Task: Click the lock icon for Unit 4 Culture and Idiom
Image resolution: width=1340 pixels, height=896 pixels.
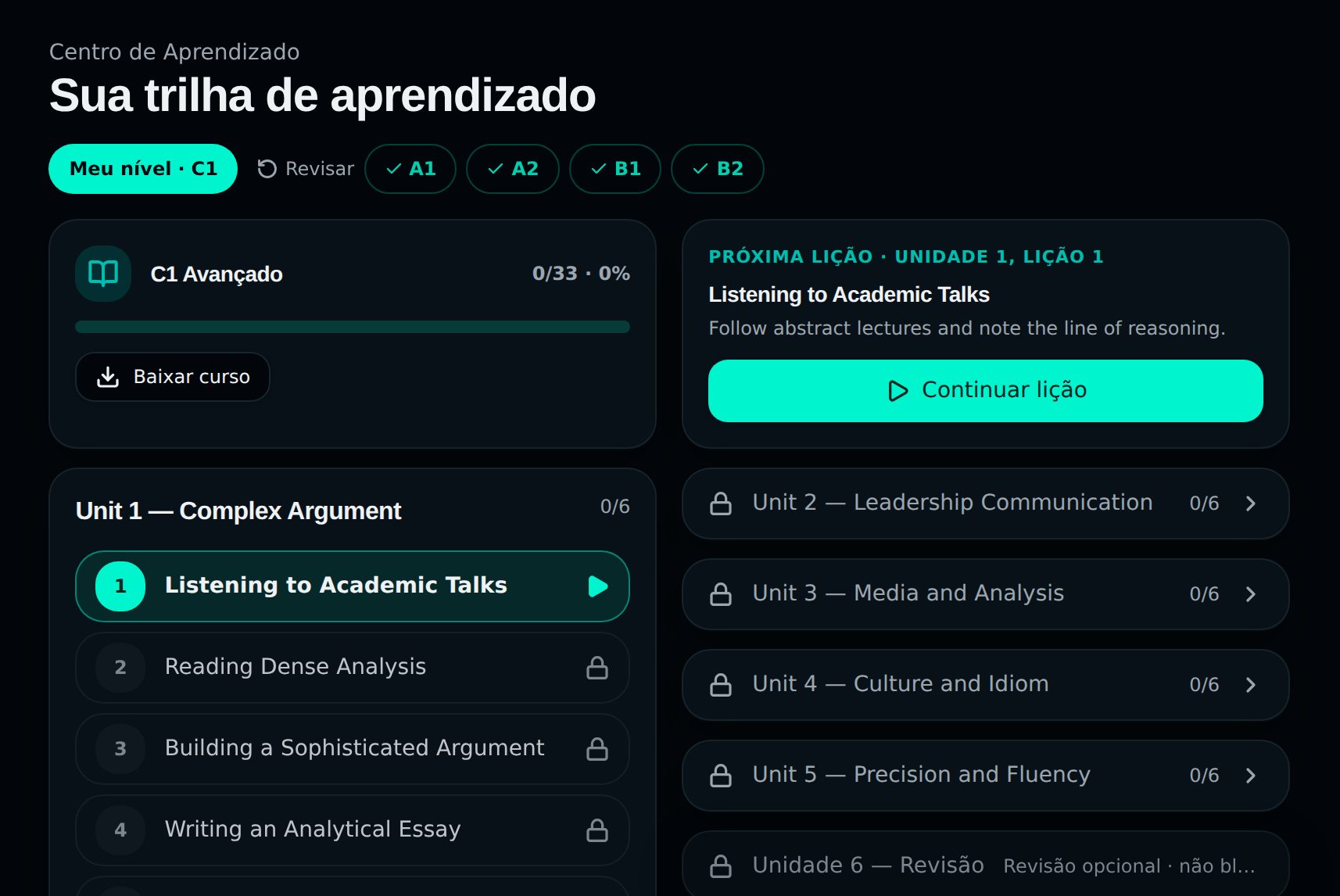Action: (721, 685)
